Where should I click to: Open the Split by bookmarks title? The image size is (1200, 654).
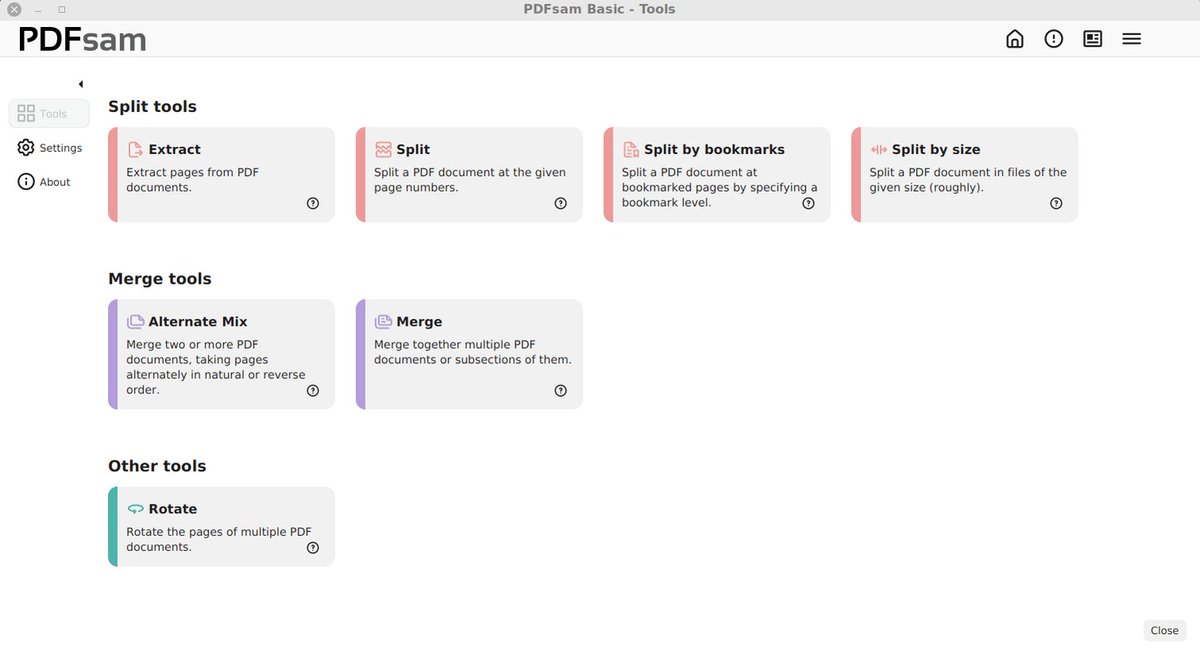[x=714, y=150]
